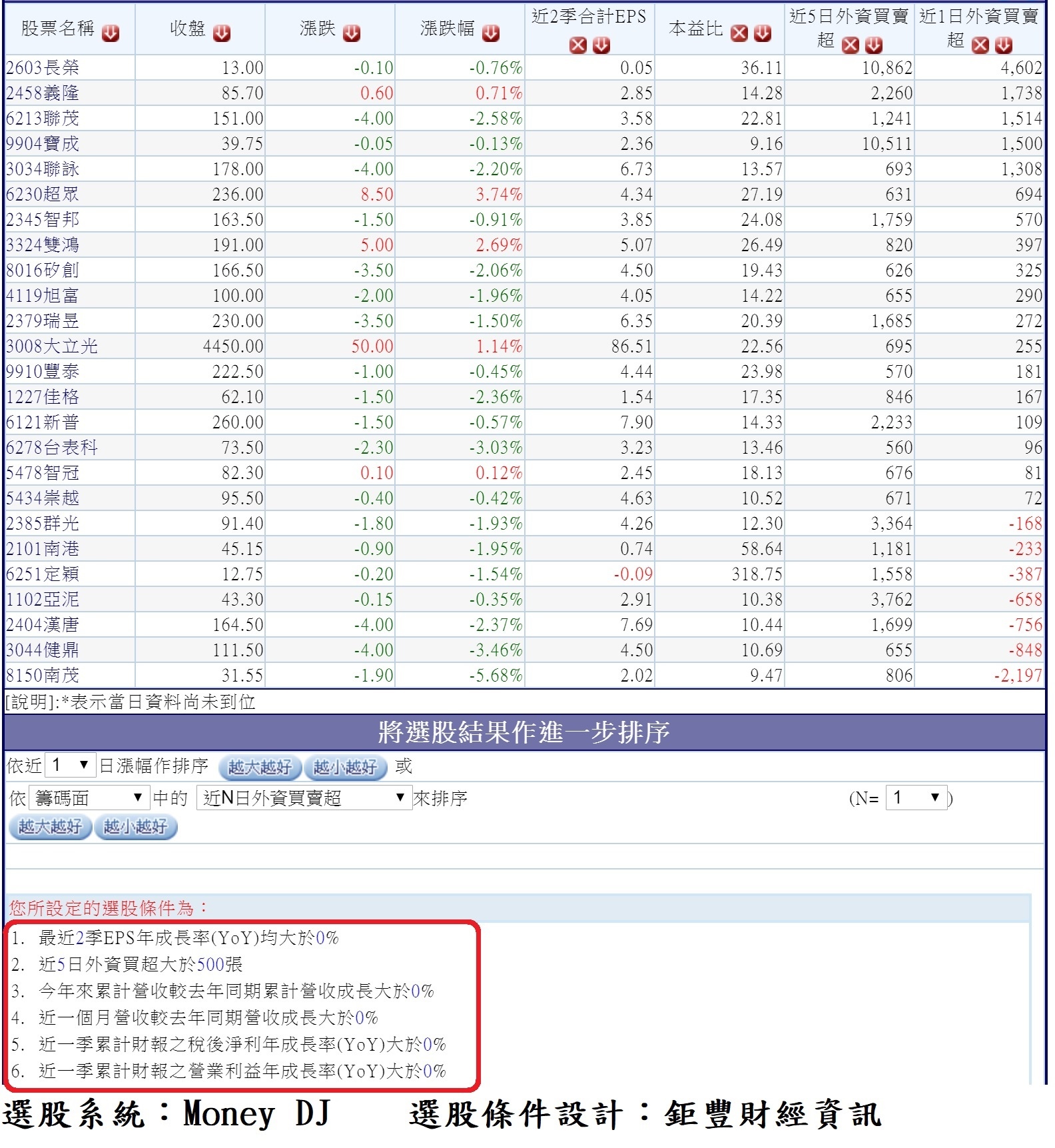Click the 8.50 漲跌 value for 超眾
This screenshot has height=1148, width=1055.
click(x=377, y=194)
